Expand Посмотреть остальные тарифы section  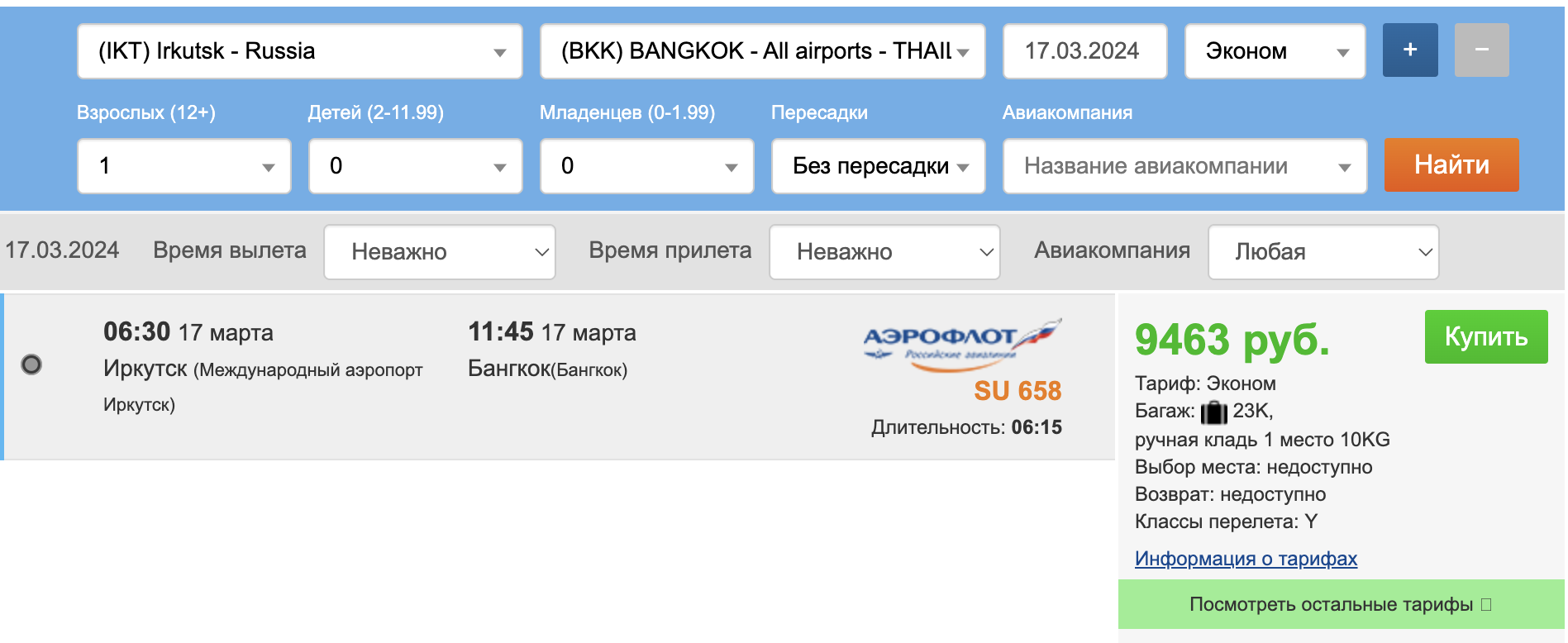tap(1341, 604)
